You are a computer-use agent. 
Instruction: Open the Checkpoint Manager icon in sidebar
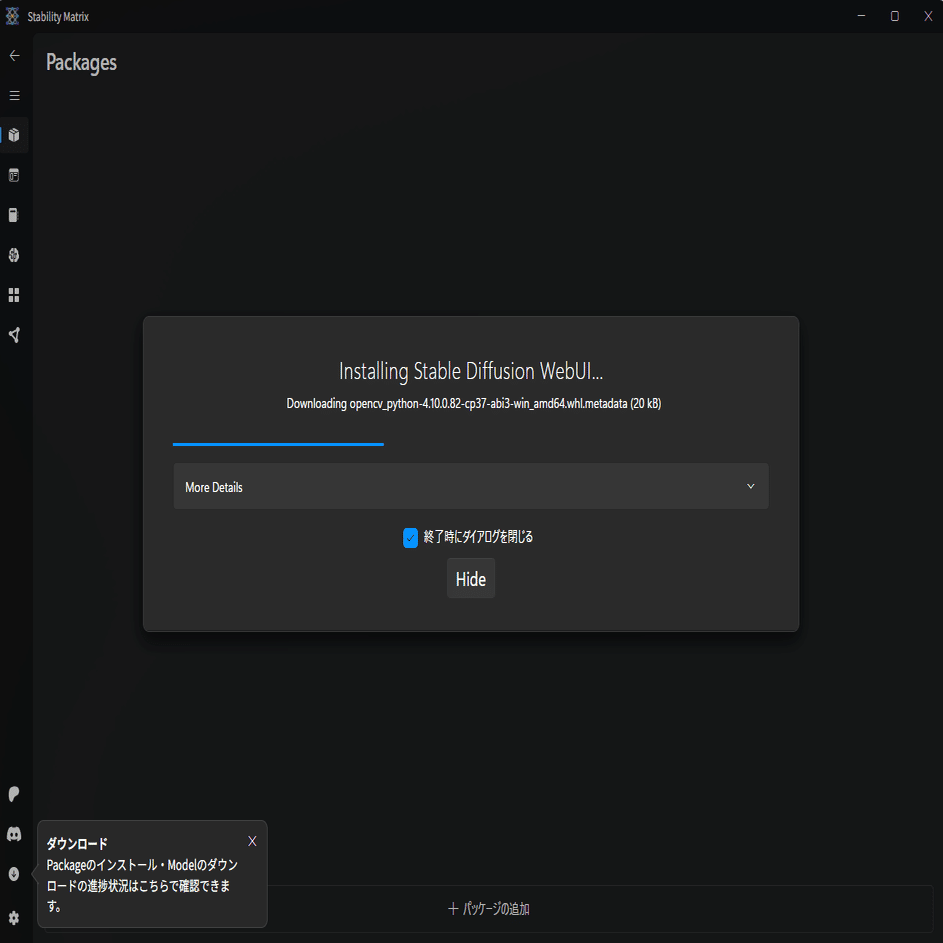[x=14, y=215]
